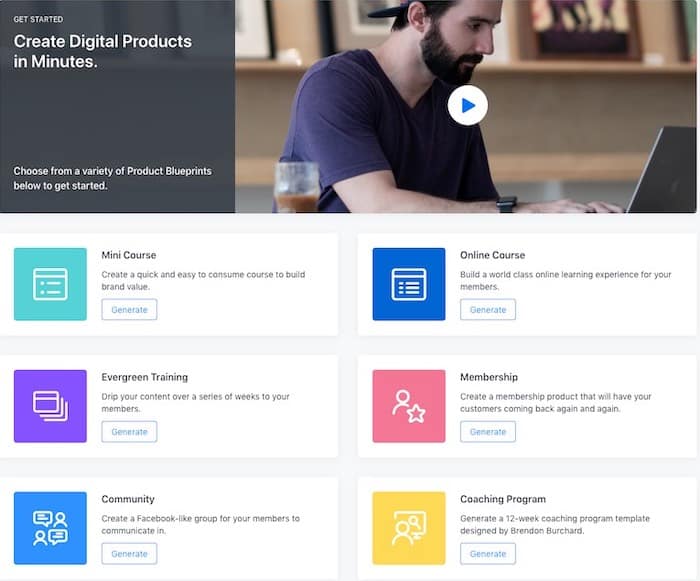Click the Membership title
This screenshot has width=700, height=581.
point(489,377)
